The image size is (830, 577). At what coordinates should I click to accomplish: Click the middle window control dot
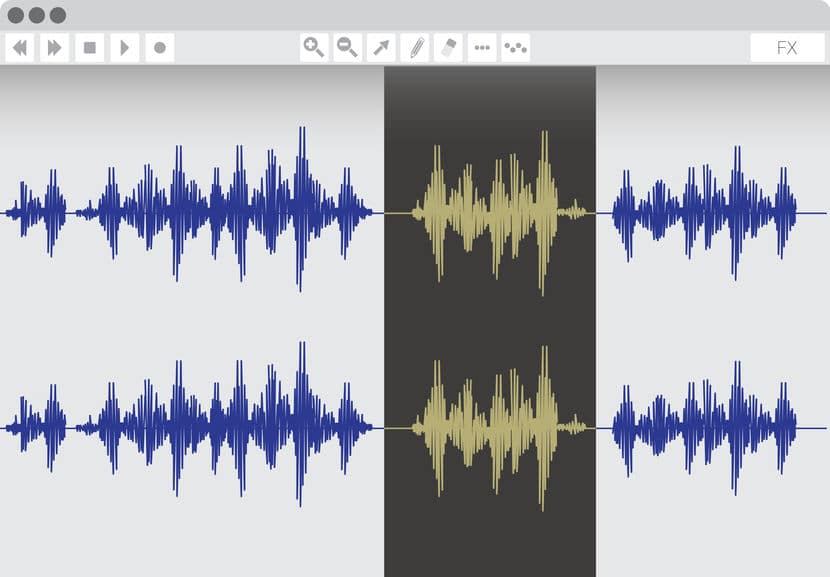click(37, 15)
